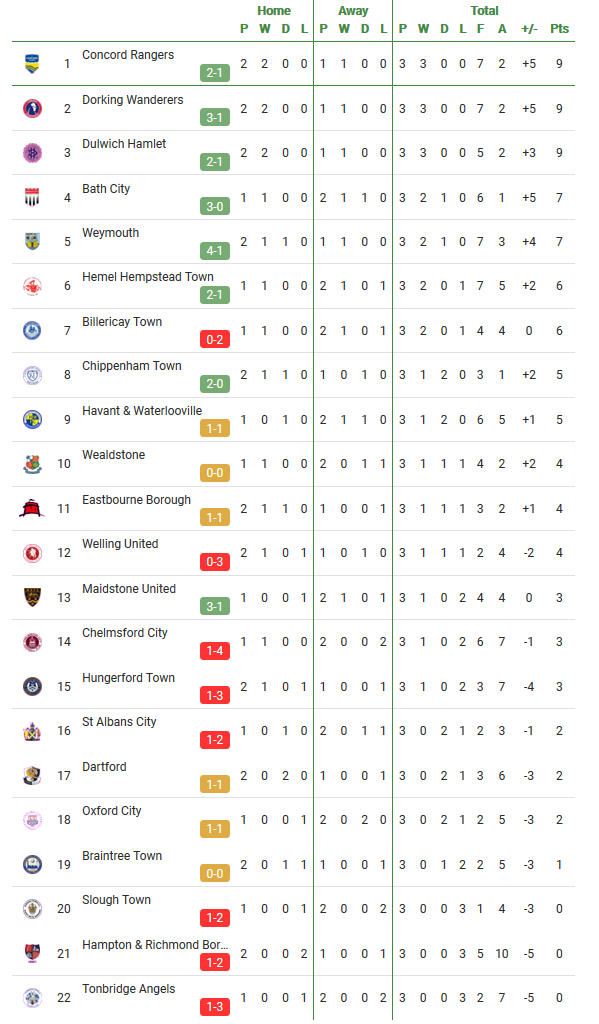Screen dimensions: 599x1024
Task: Open Chelmsford City 1-4 loss badge
Action: (215, 650)
